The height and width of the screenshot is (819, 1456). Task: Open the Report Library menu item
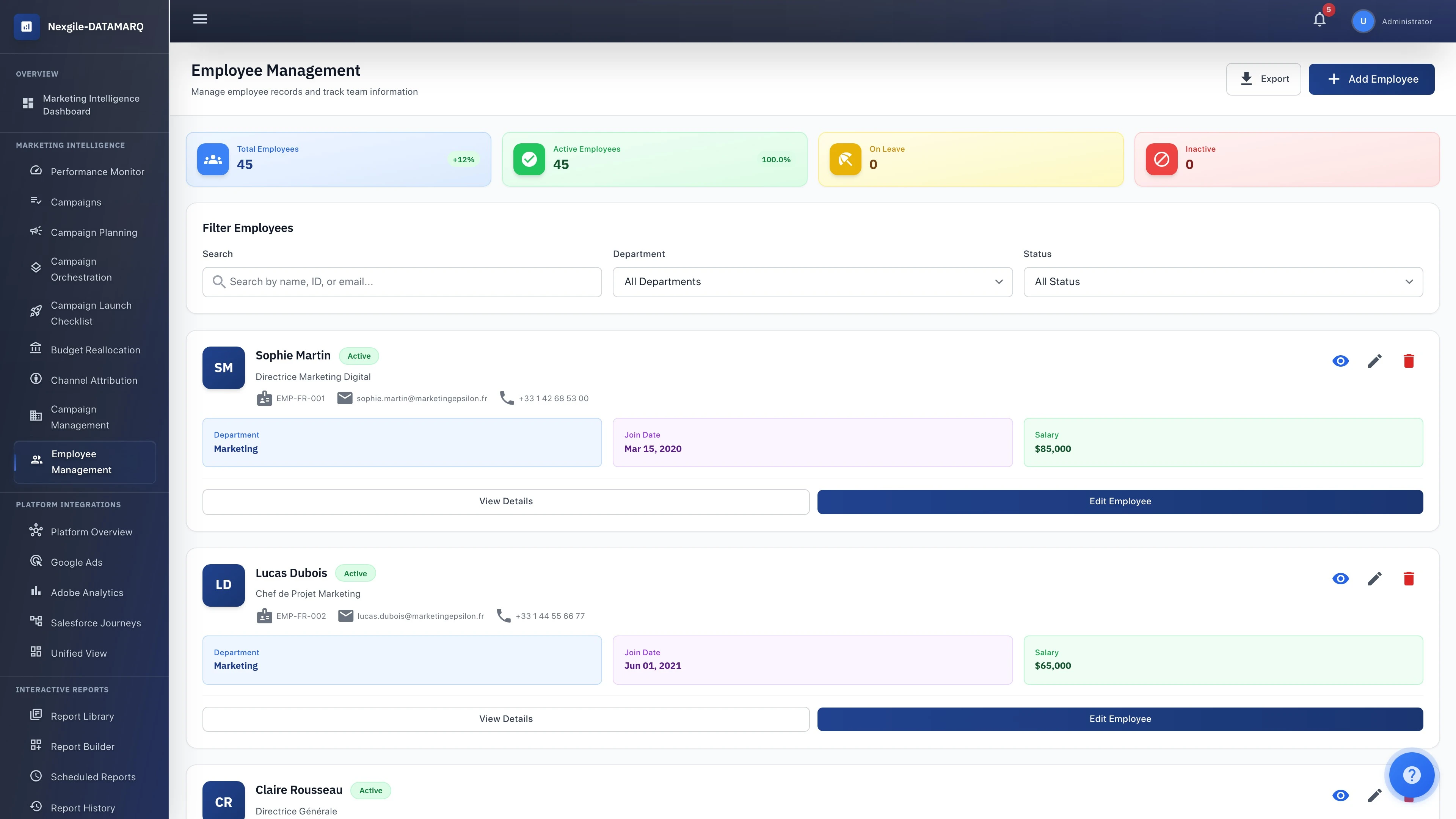pyautogui.click(x=82, y=715)
